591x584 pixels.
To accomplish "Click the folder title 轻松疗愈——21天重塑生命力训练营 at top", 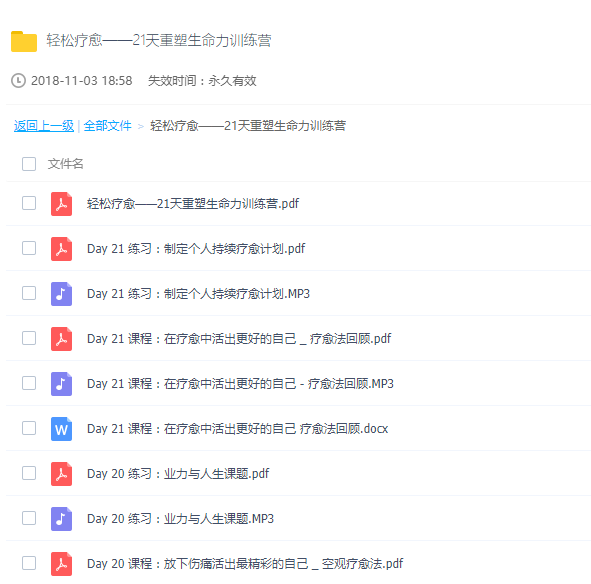I will point(159,40).
